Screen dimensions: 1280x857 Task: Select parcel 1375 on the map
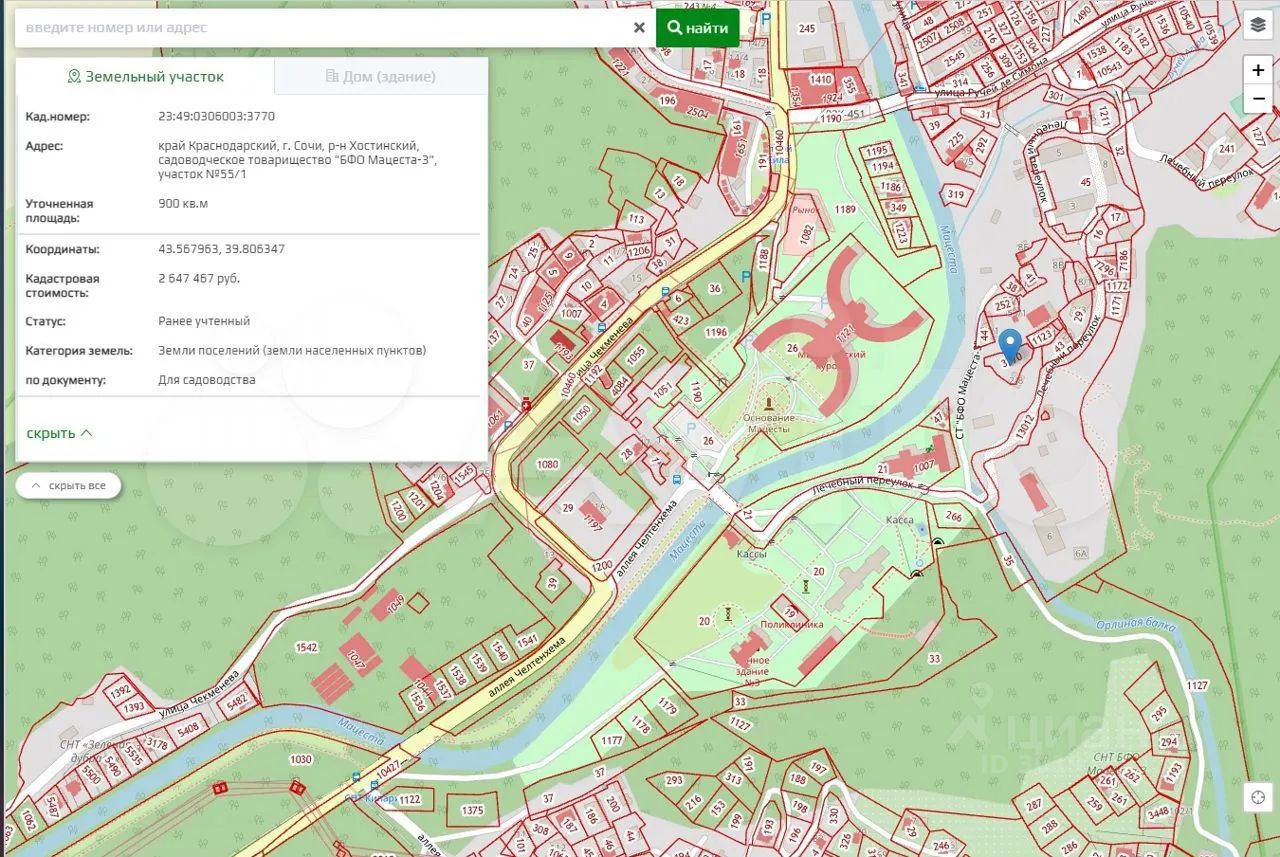[472, 811]
